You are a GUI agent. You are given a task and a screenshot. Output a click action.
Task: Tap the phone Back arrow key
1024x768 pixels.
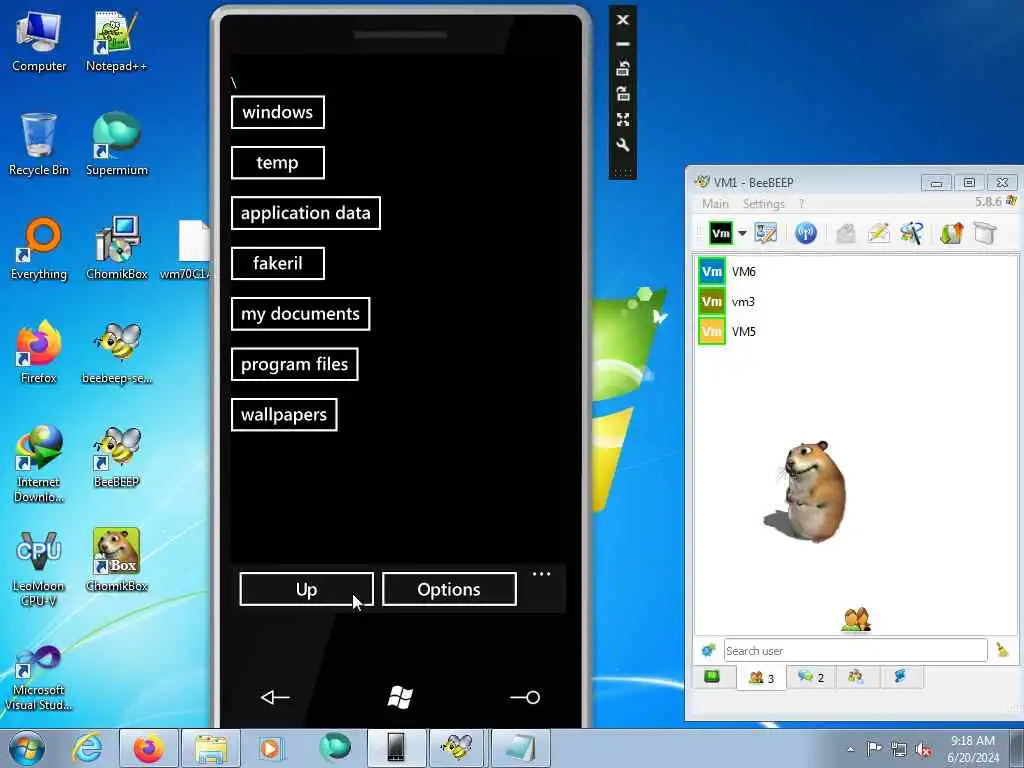275,697
